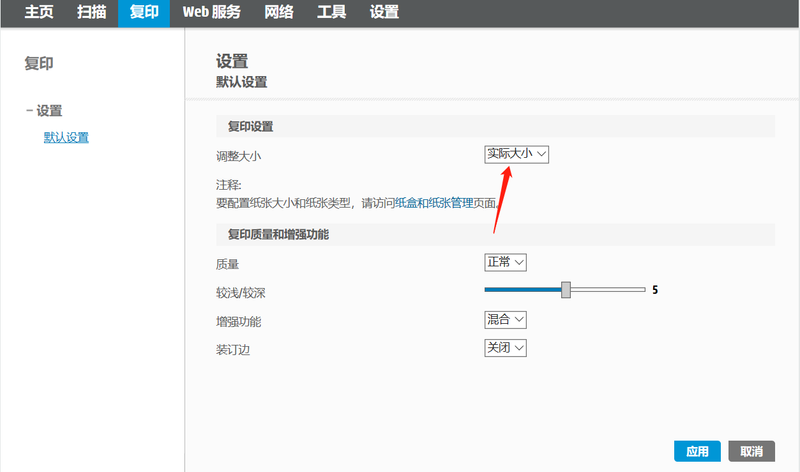The height and width of the screenshot is (472, 800).
Task: Go to the 网络 tab
Action: click(x=279, y=13)
